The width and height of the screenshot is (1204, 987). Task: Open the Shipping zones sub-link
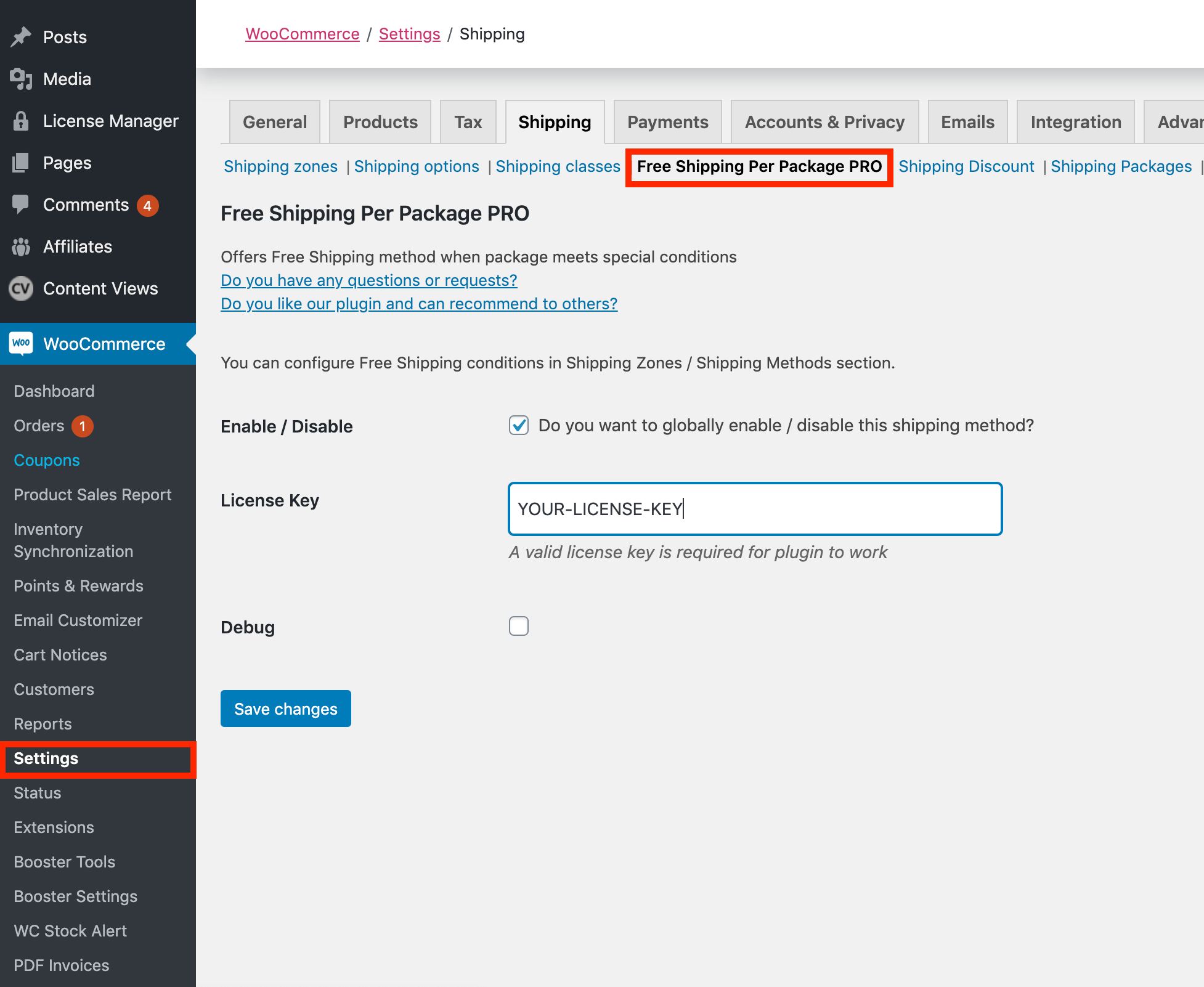(x=280, y=166)
